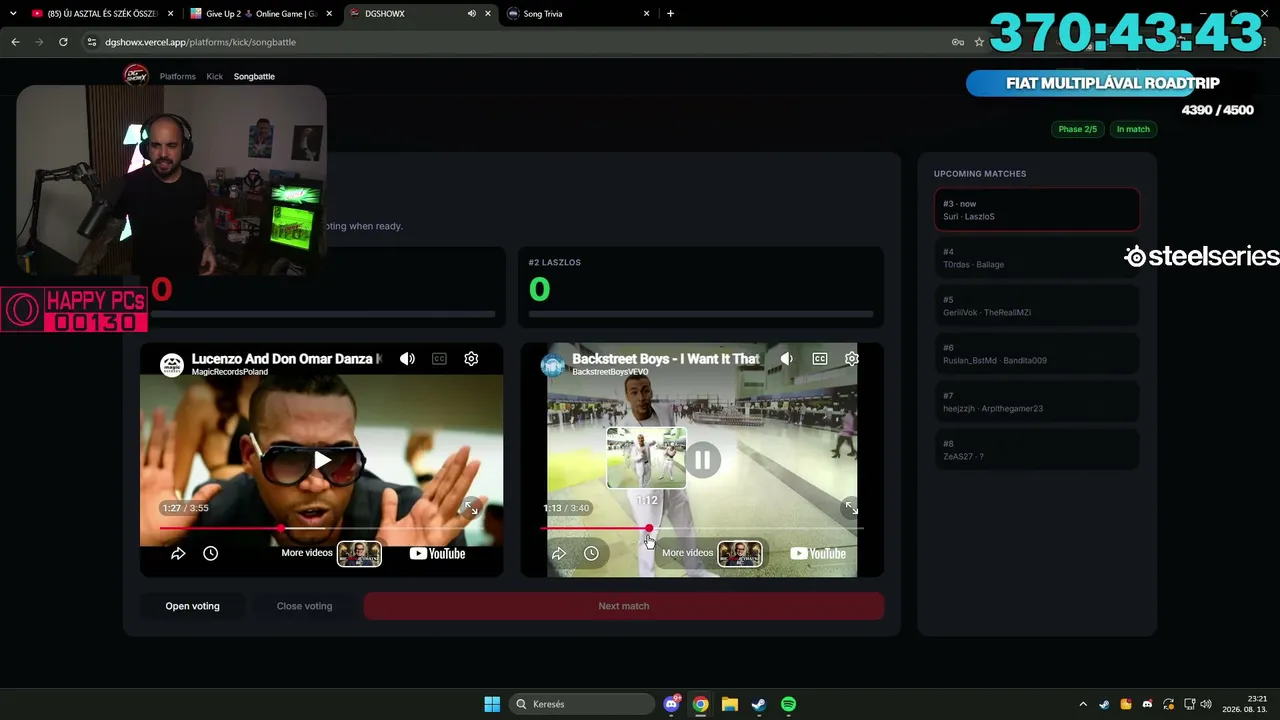Open File Explorer from taskbar

click(x=730, y=704)
